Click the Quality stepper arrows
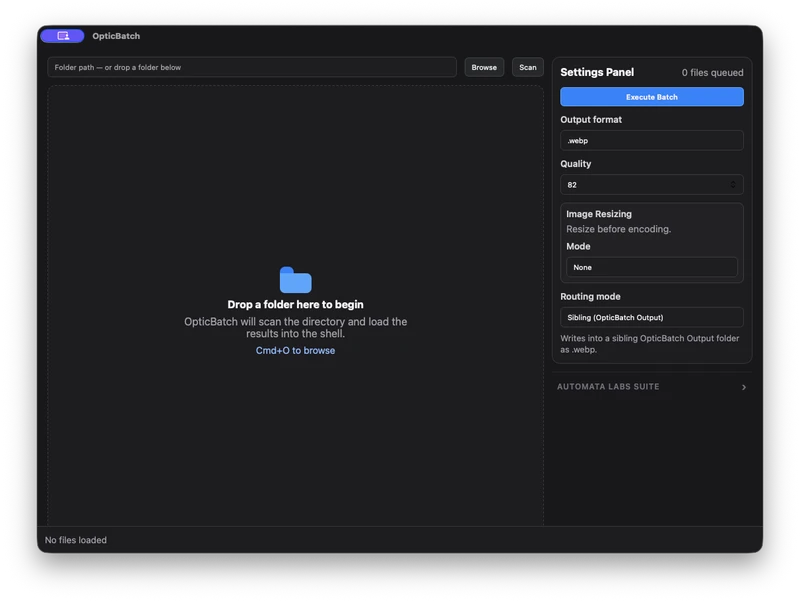800x602 pixels. [733, 185]
